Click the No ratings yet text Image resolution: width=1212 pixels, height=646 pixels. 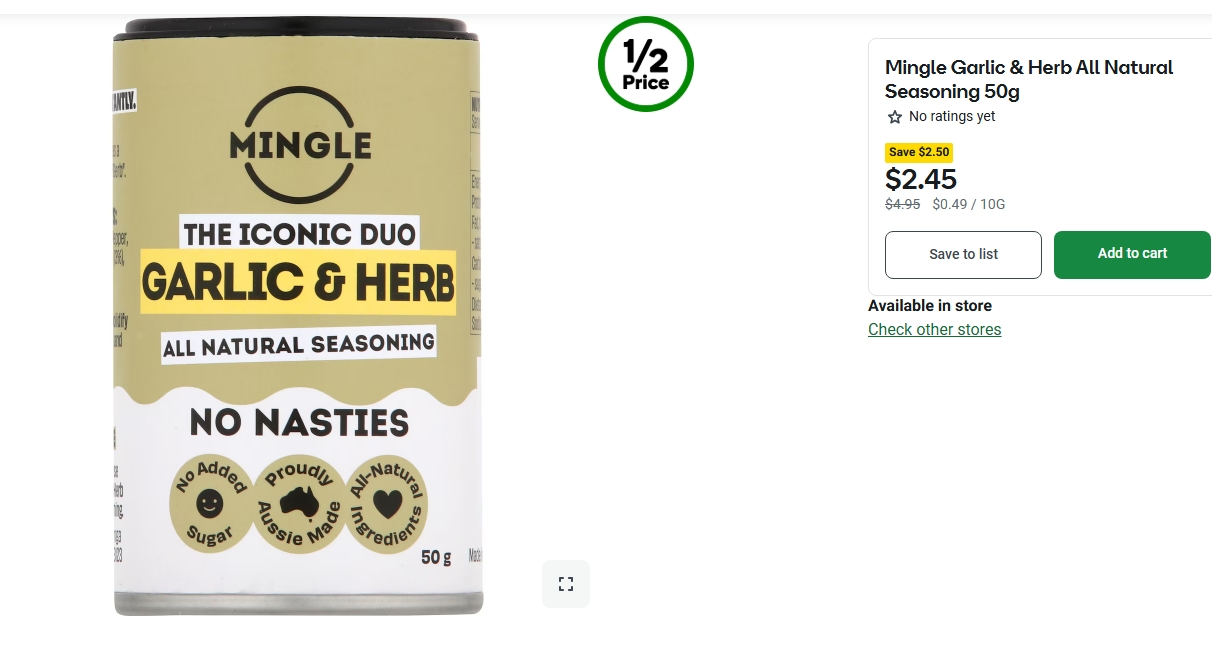tap(952, 117)
